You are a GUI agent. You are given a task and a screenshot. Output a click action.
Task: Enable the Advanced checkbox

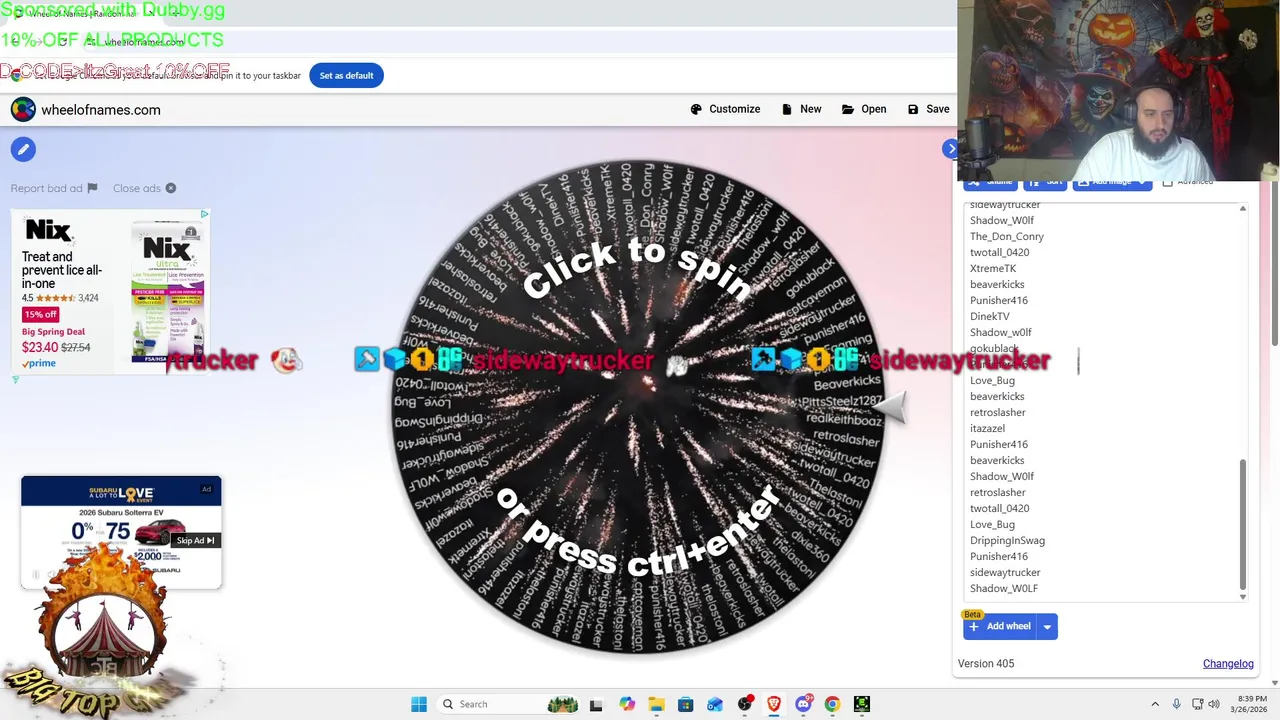tap(1167, 182)
